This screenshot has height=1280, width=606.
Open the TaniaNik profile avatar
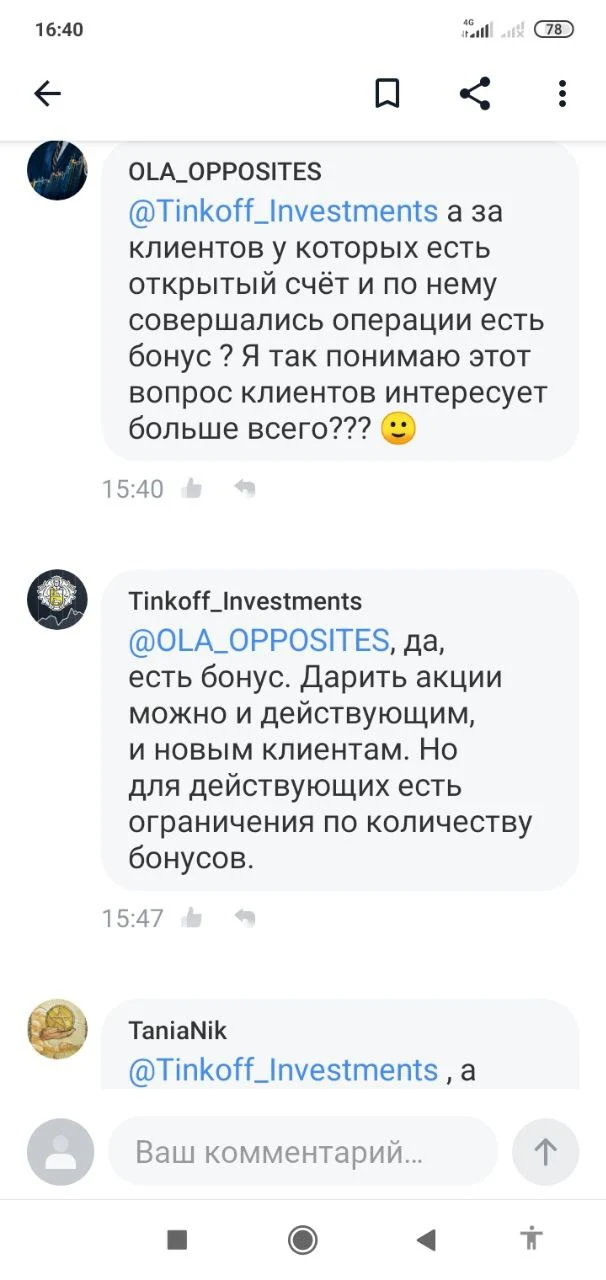coord(57,1029)
